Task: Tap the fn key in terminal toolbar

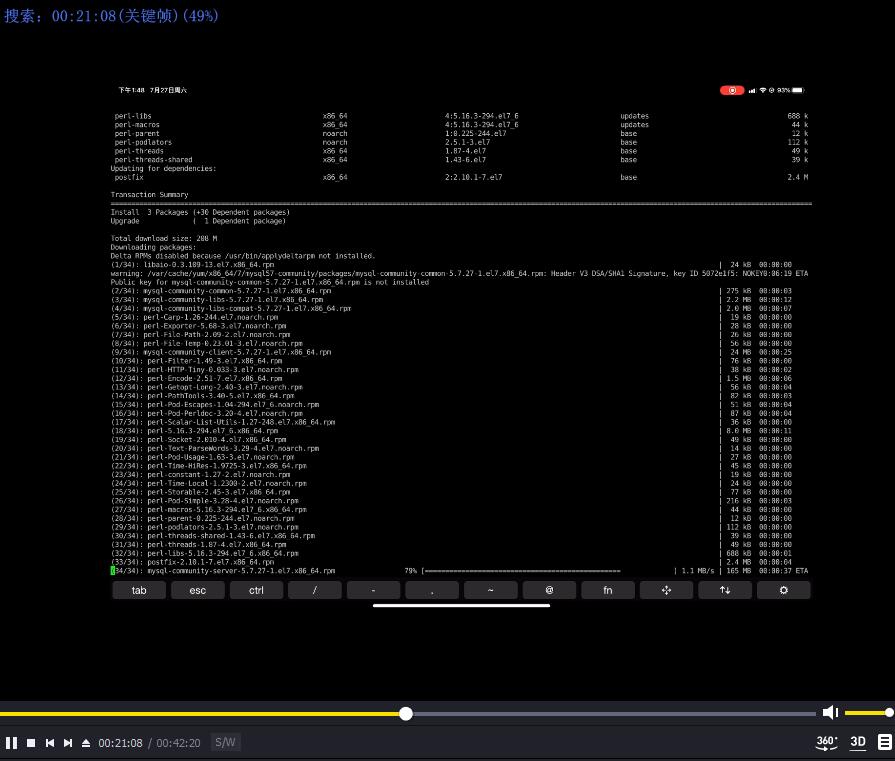Action: (607, 590)
